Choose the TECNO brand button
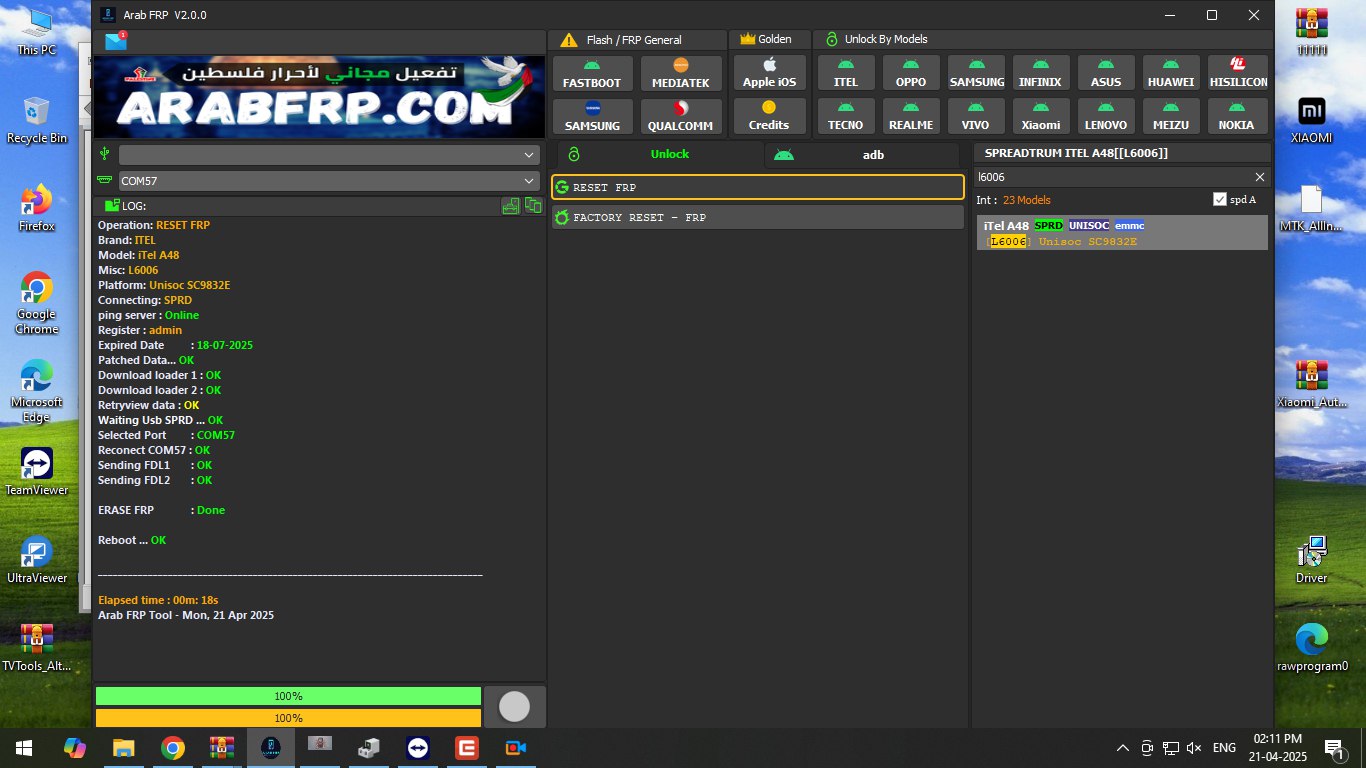The height and width of the screenshot is (768, 1366). click(846, 116)
